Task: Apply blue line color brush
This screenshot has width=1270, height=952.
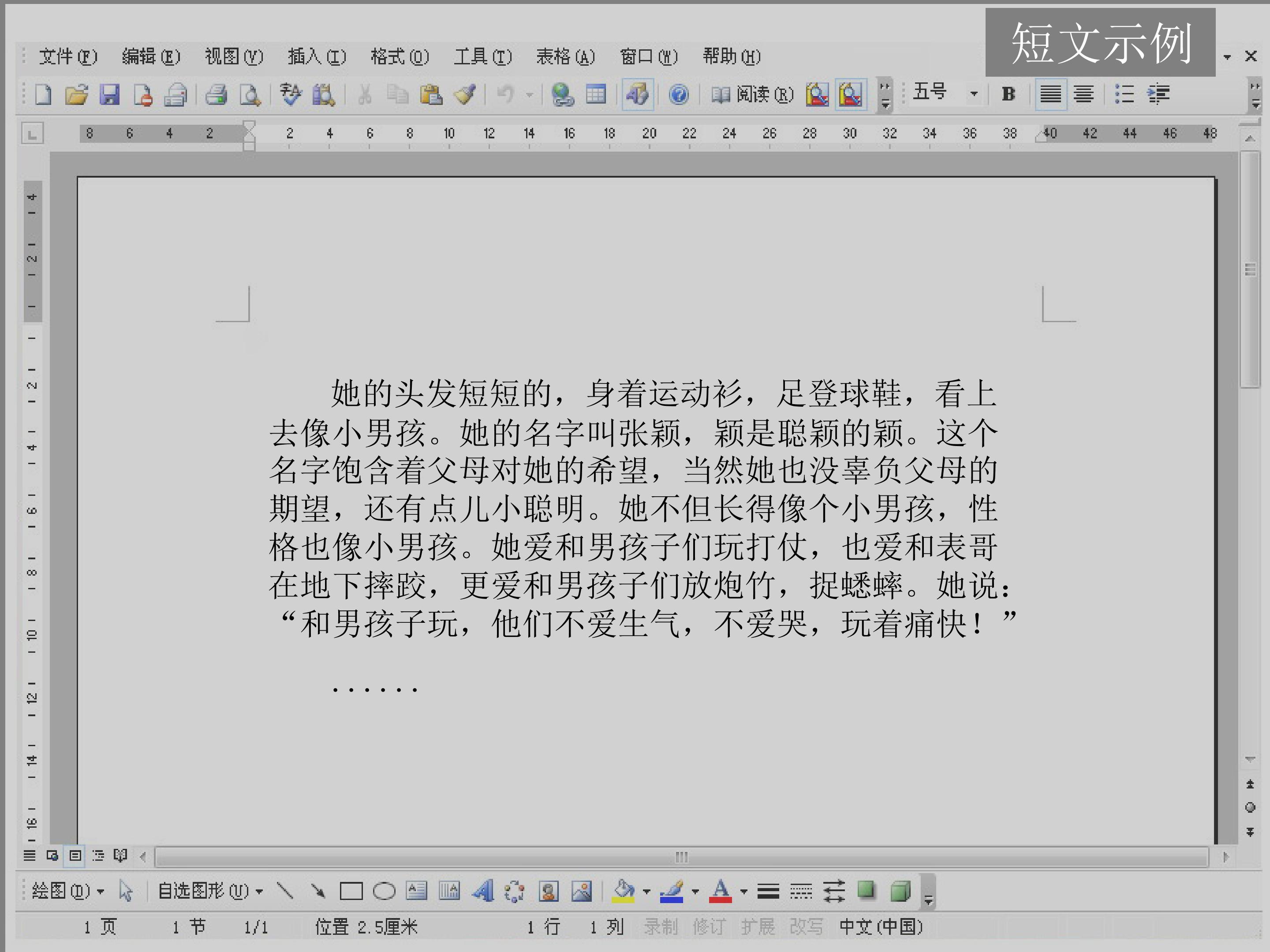Action: click(x=672, y=891)
